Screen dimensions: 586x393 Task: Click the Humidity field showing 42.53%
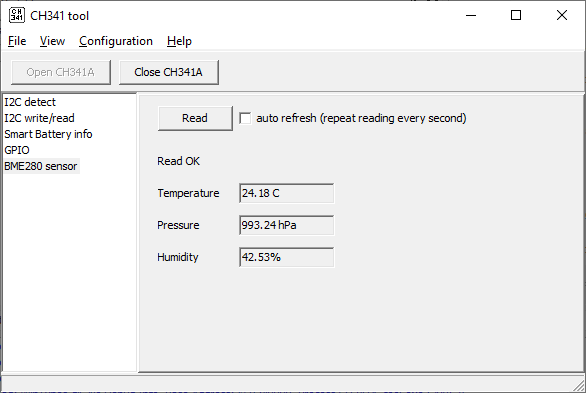pyautogui.click(x=287, y=257)
